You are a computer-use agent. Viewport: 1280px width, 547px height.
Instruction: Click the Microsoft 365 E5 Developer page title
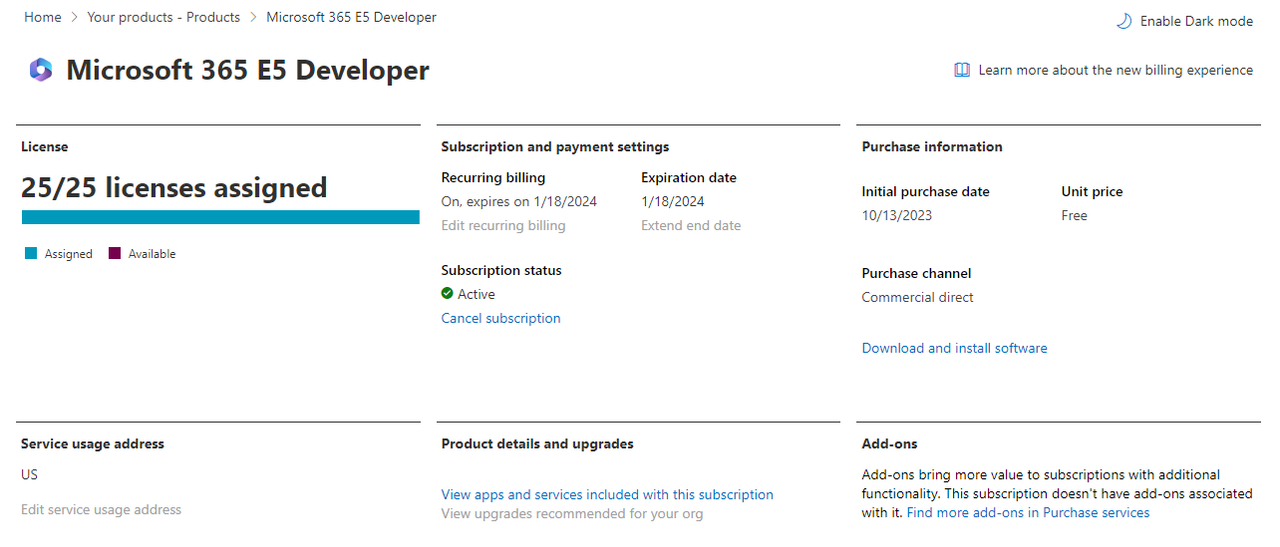click(248, 70)
